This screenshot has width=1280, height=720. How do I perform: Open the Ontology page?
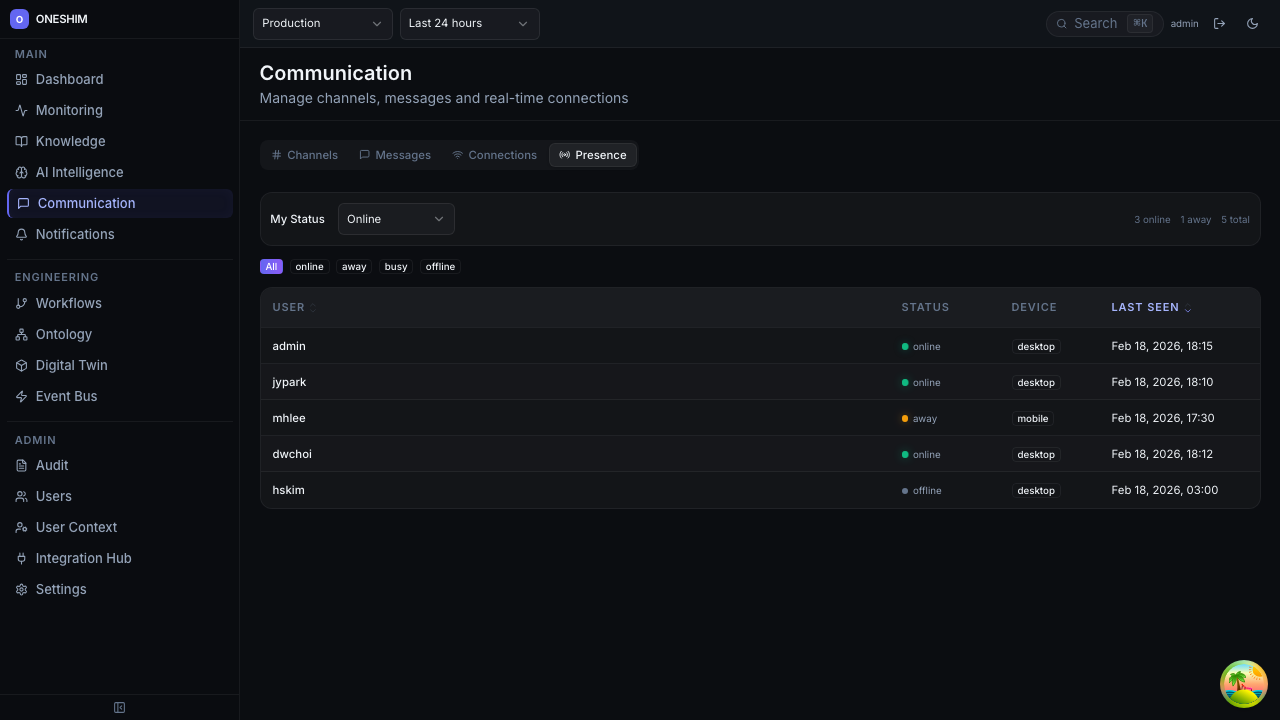[x=63, y=334]
